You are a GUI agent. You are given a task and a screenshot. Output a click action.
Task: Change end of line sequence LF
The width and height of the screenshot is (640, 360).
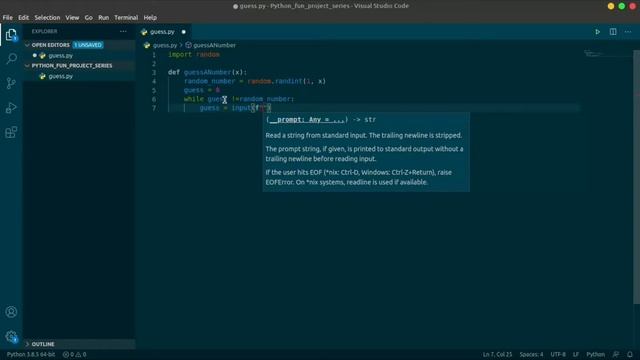click(x=576, y=354)
